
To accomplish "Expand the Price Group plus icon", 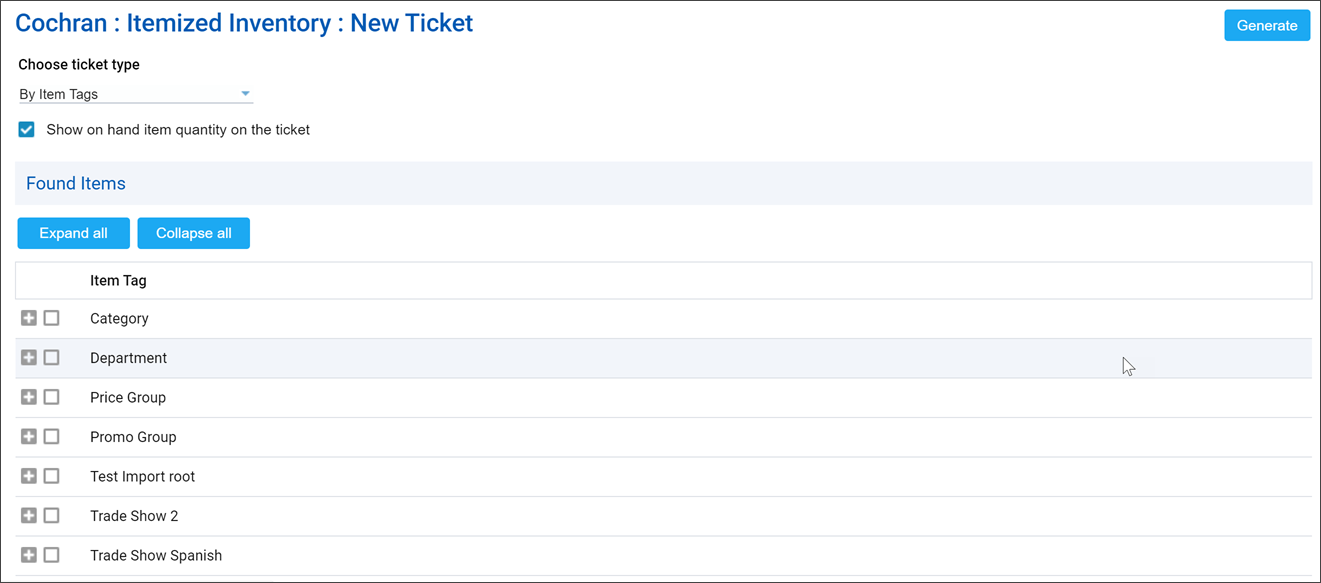I will (29, 397).
